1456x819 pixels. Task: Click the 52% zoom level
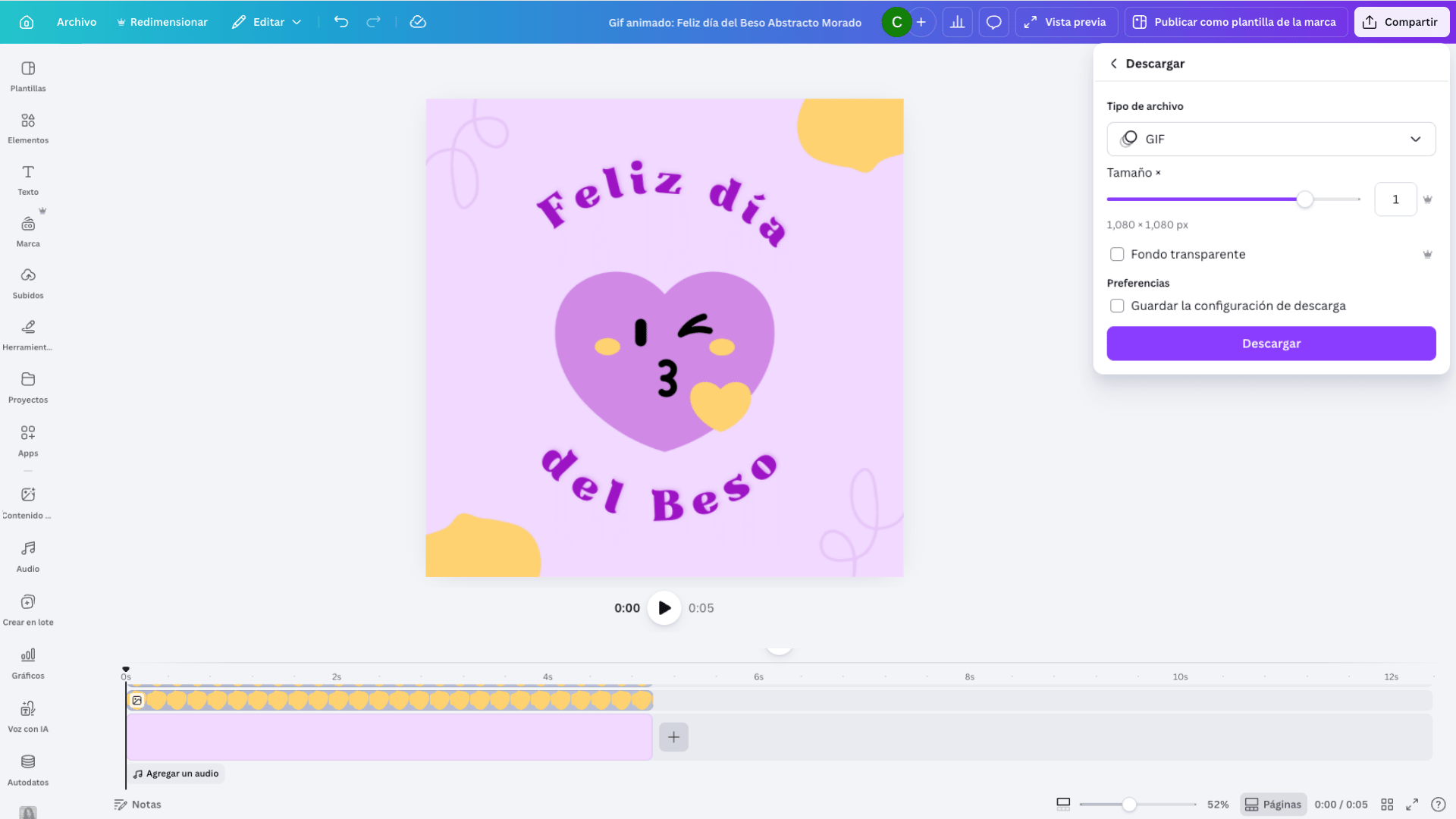click(x=1218, y=805)
